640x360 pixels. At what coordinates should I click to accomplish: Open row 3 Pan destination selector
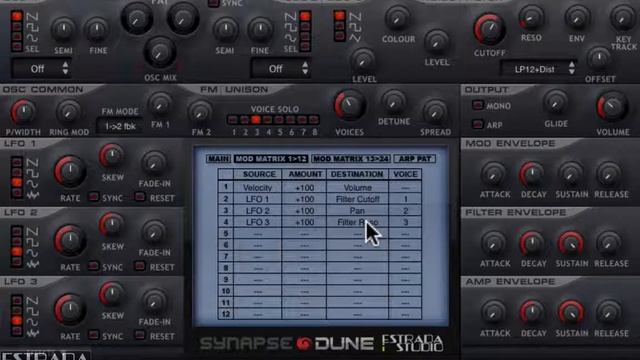pos(358,211)
